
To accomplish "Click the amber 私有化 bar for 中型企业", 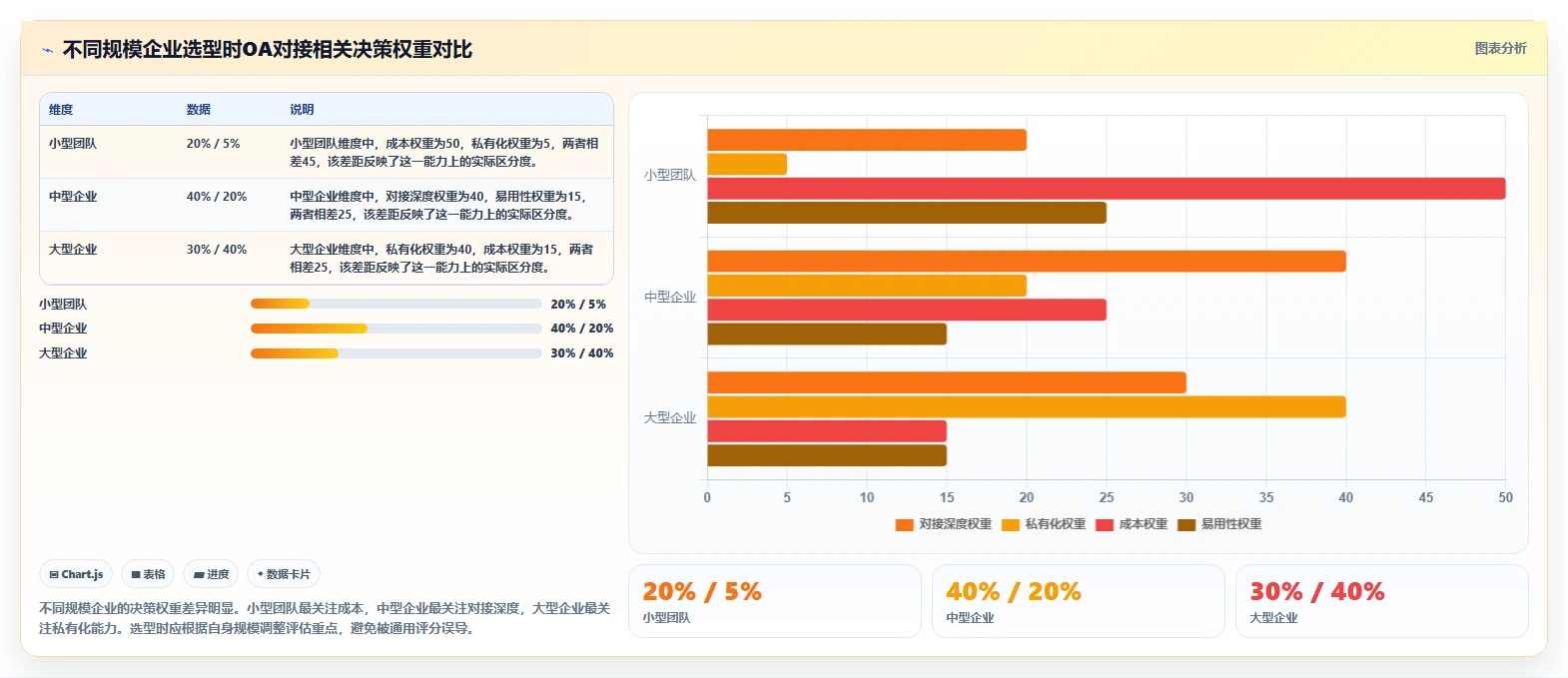I will pos(867,286).
